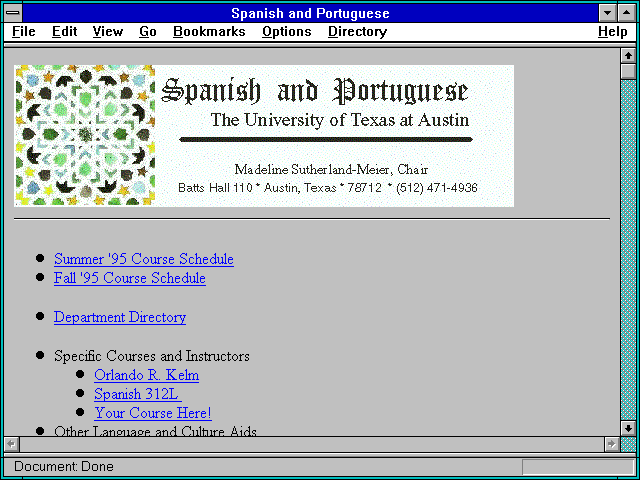The height and width of the screenshot is (480, 640).
Task: Visit Orlando R. Kelm's page link
Action: [x=147, y=375]
